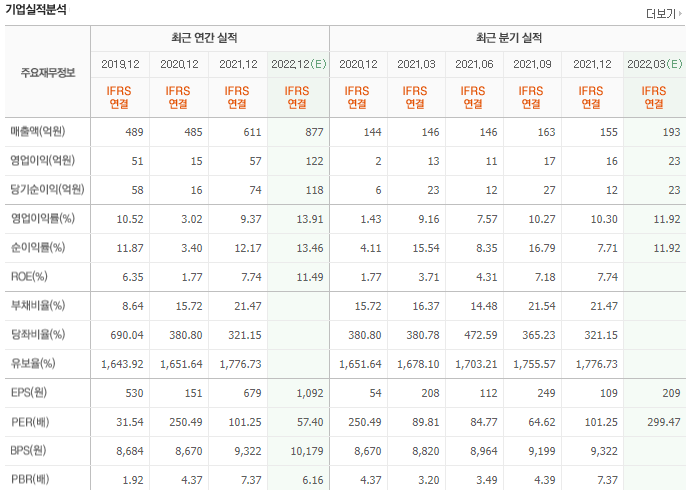Select 당좌비율 value 472.59
The width and height of the screenshot is (690, 490).
481,335
